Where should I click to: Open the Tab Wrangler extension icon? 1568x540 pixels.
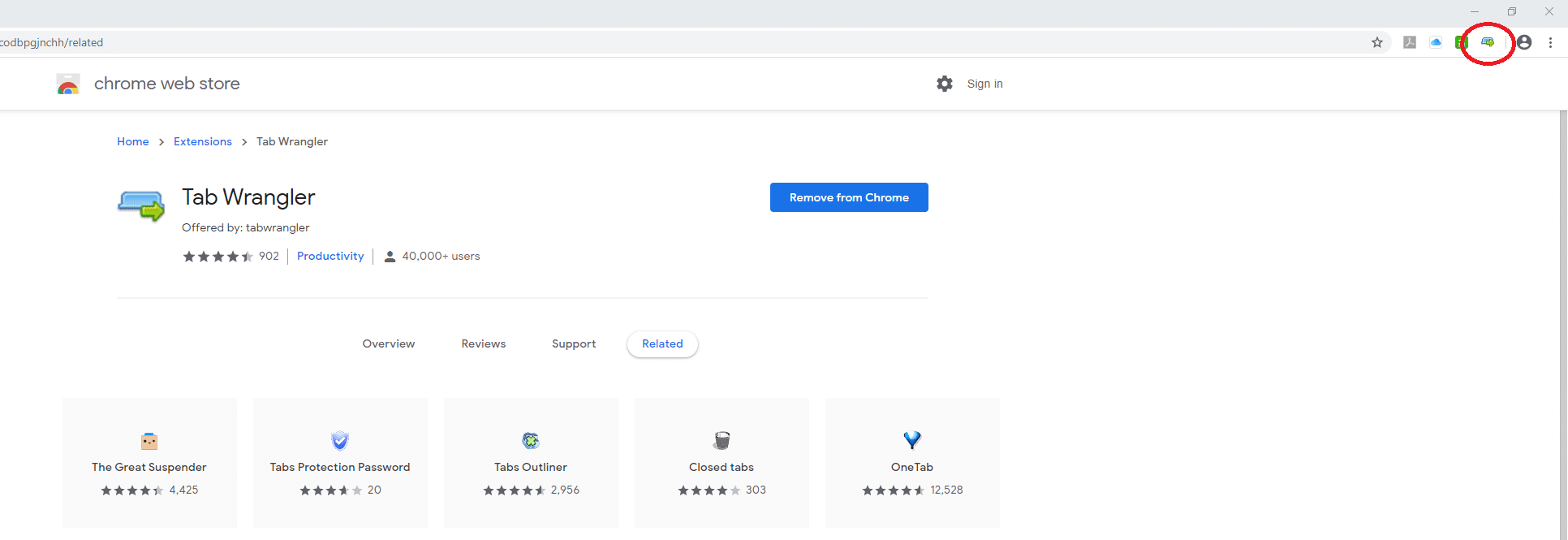pyautogui.click(x=1488, y=42)
